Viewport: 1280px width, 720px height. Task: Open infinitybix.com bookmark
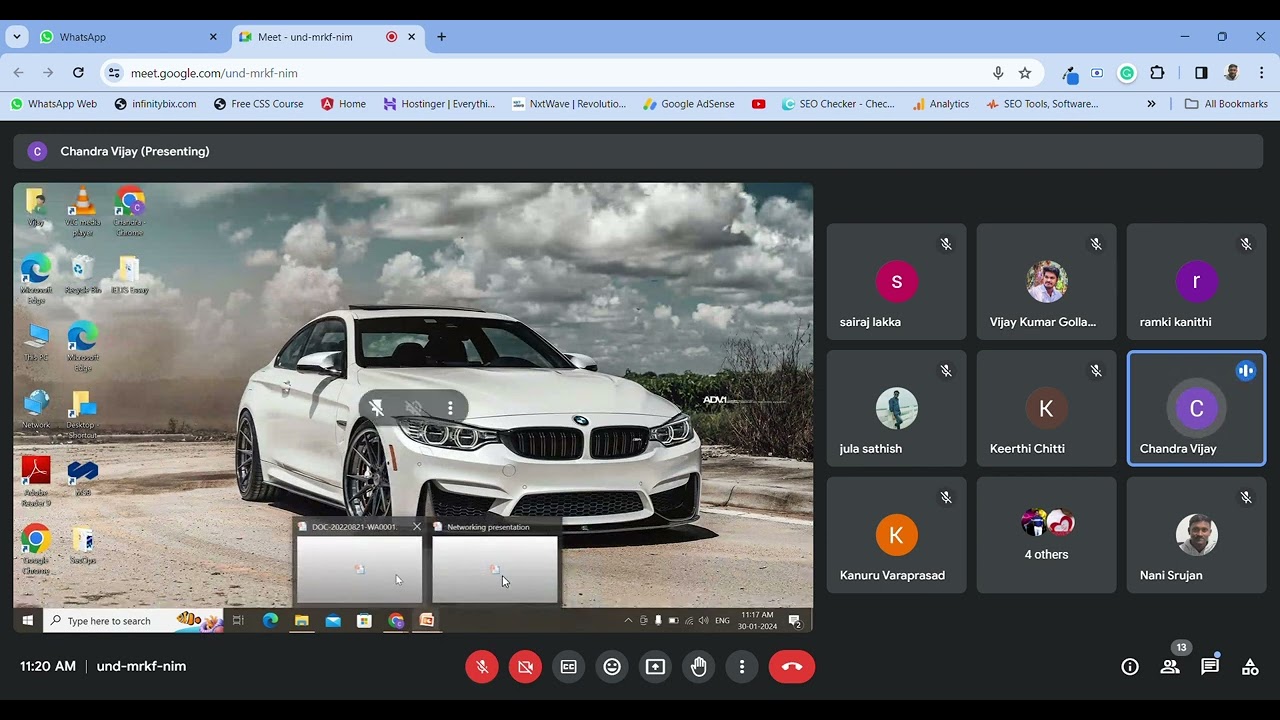[x=156, y=104]
